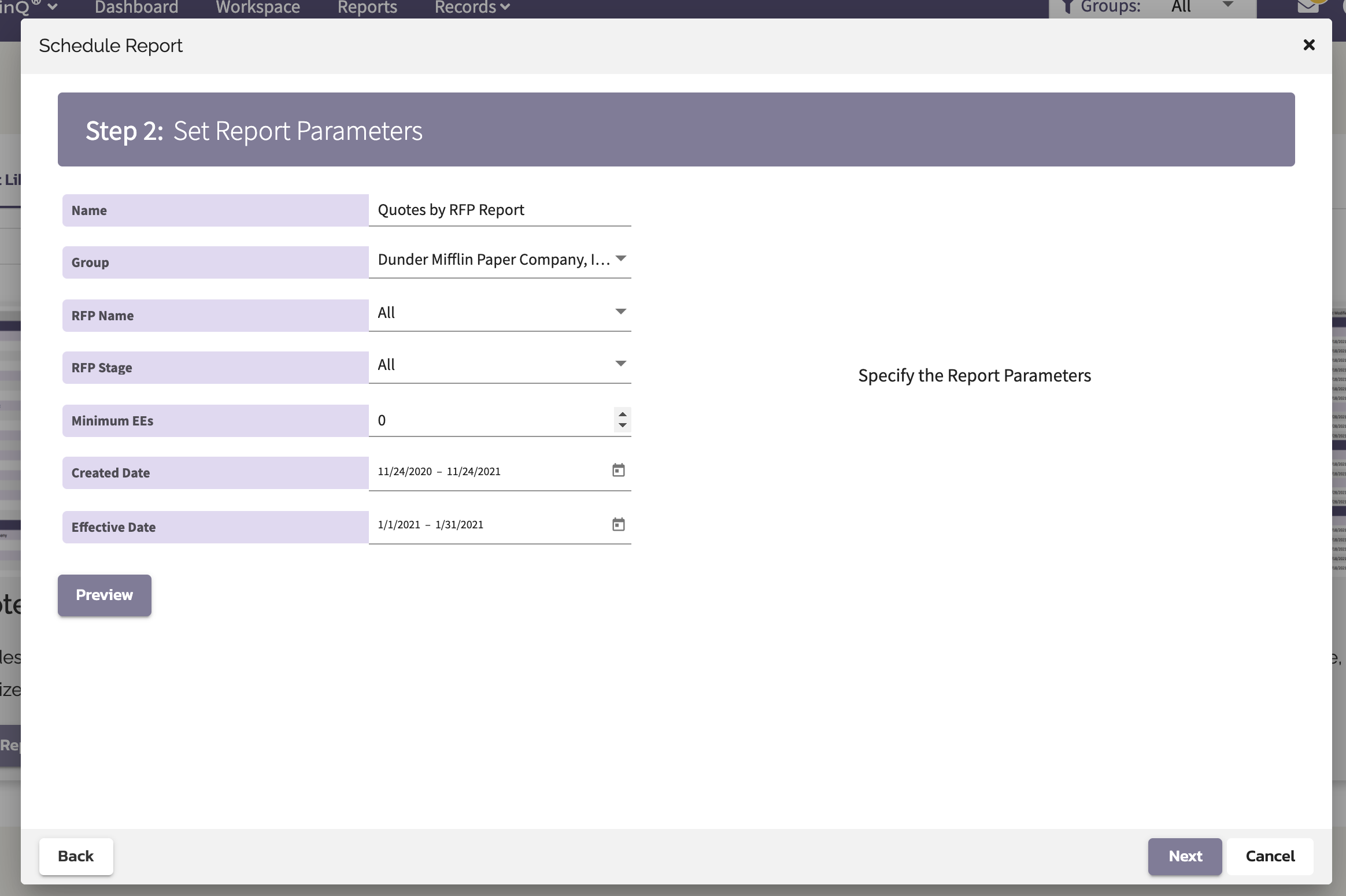Click the 'Group' field label
The height and width of the screenshot is (896, 1346).
tap(90, 262)
